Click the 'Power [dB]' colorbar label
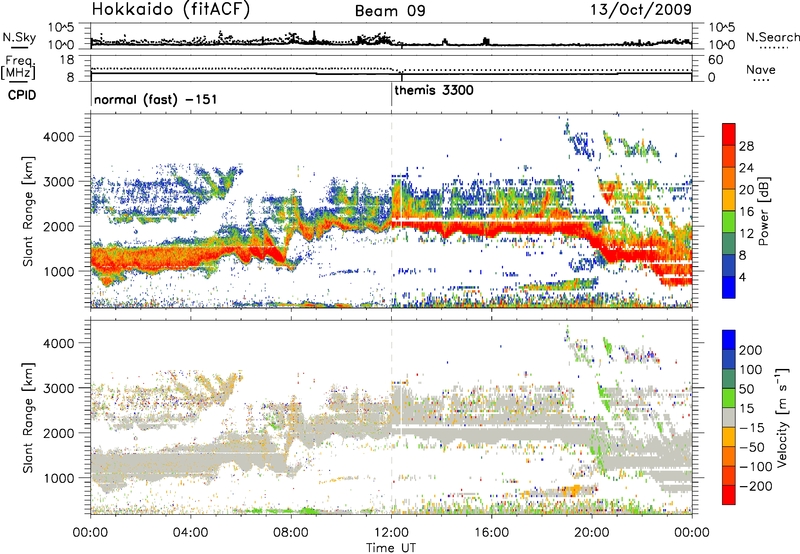 763,211
